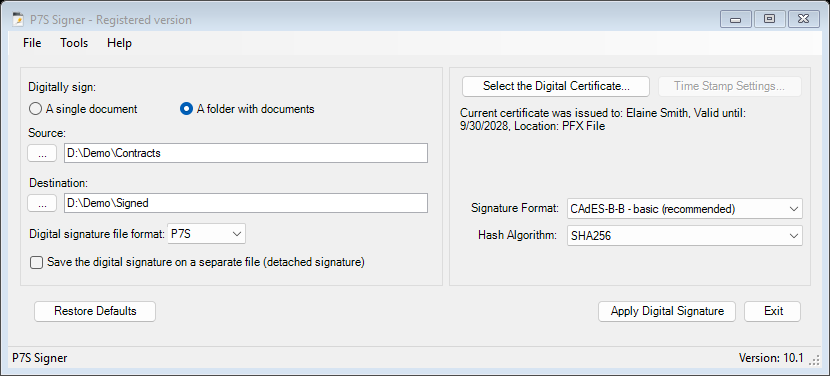Image resolution: width=830 pixels, height=376 pixels.
Task: Select the A folder with documents option
Action: point(247,109)
